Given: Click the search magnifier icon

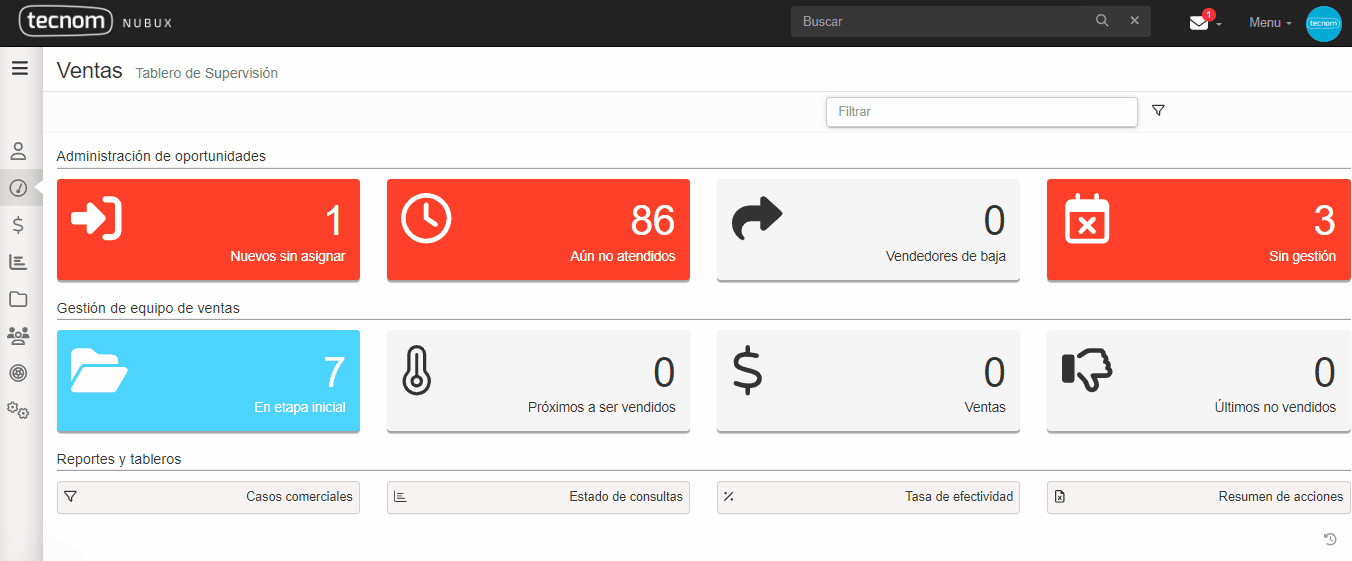Looking at the screenshot, I should tap(1102, 21).
